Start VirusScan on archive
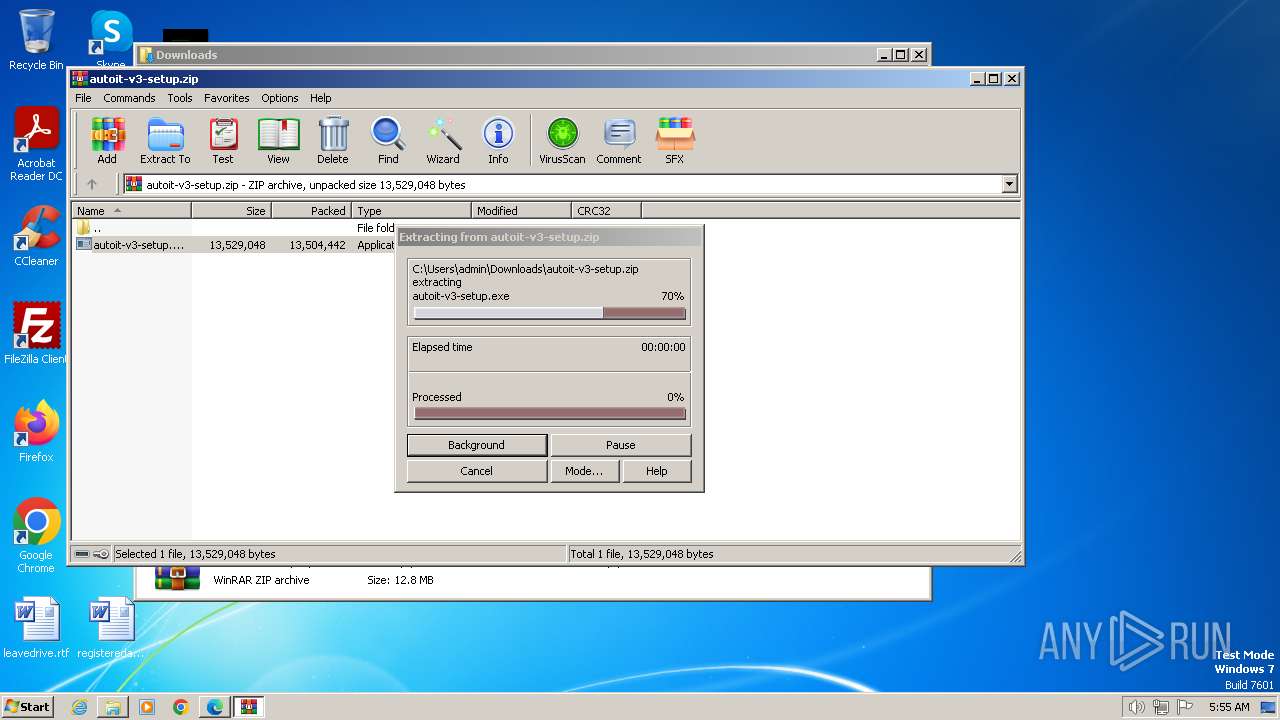The image size is (1280, 720). point(562,140)
